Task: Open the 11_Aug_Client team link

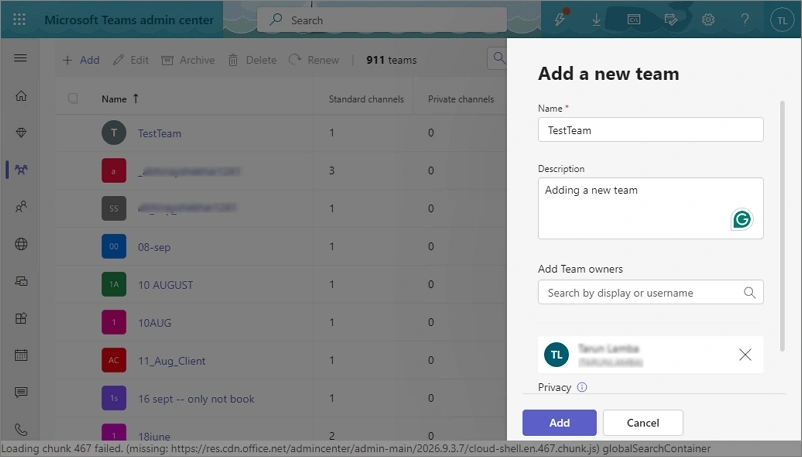Action: coord(172,360)
